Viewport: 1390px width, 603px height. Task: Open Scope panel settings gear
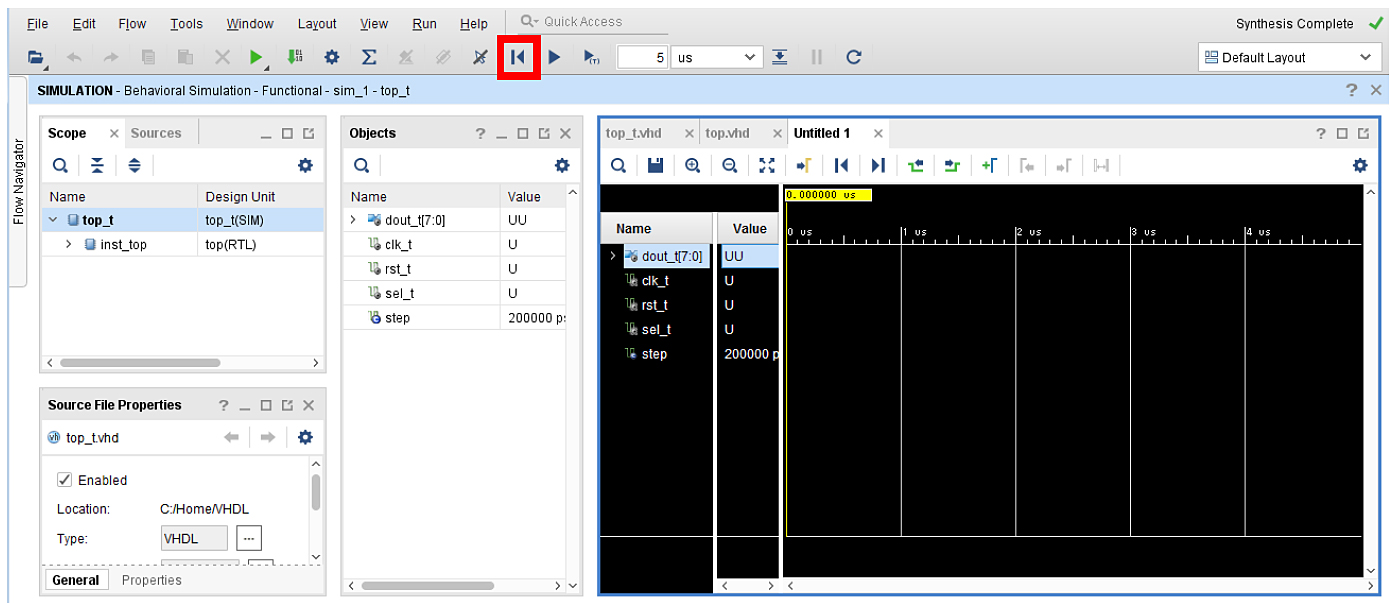coord(305,165)
